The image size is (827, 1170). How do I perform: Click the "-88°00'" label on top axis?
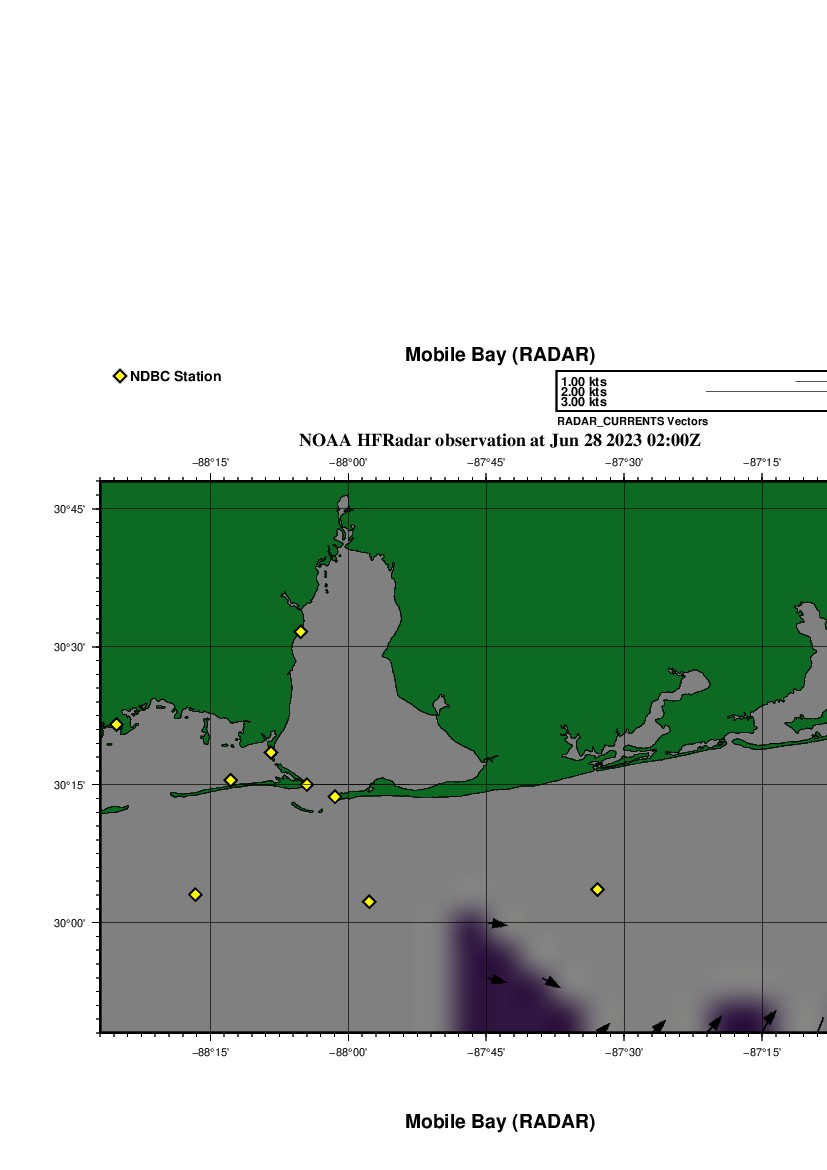[x=349, y=462]
